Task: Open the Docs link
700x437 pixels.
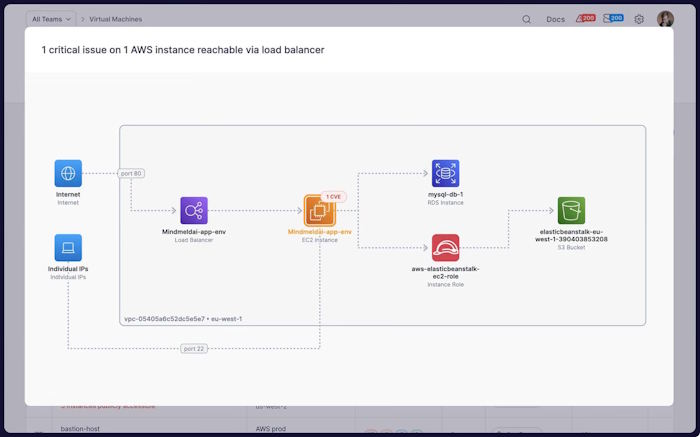Action: click(555, 19)
